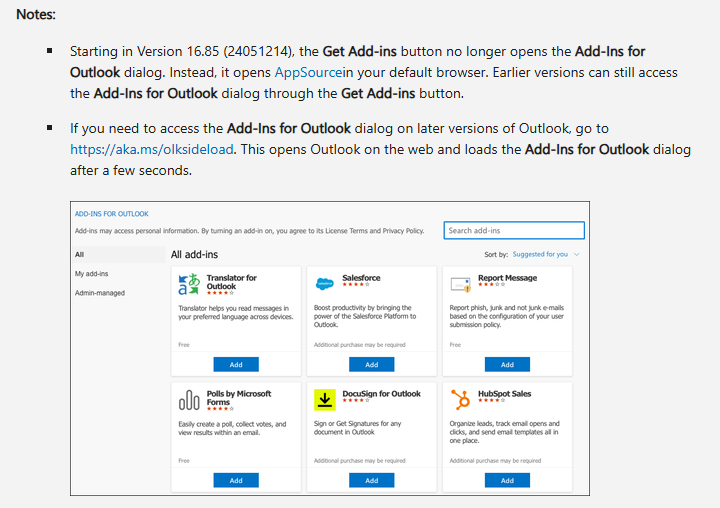The height and width of the screenshot is (508, 720).
Task: Open the HubSpot Sales title
Action: (x=505, y=394)
